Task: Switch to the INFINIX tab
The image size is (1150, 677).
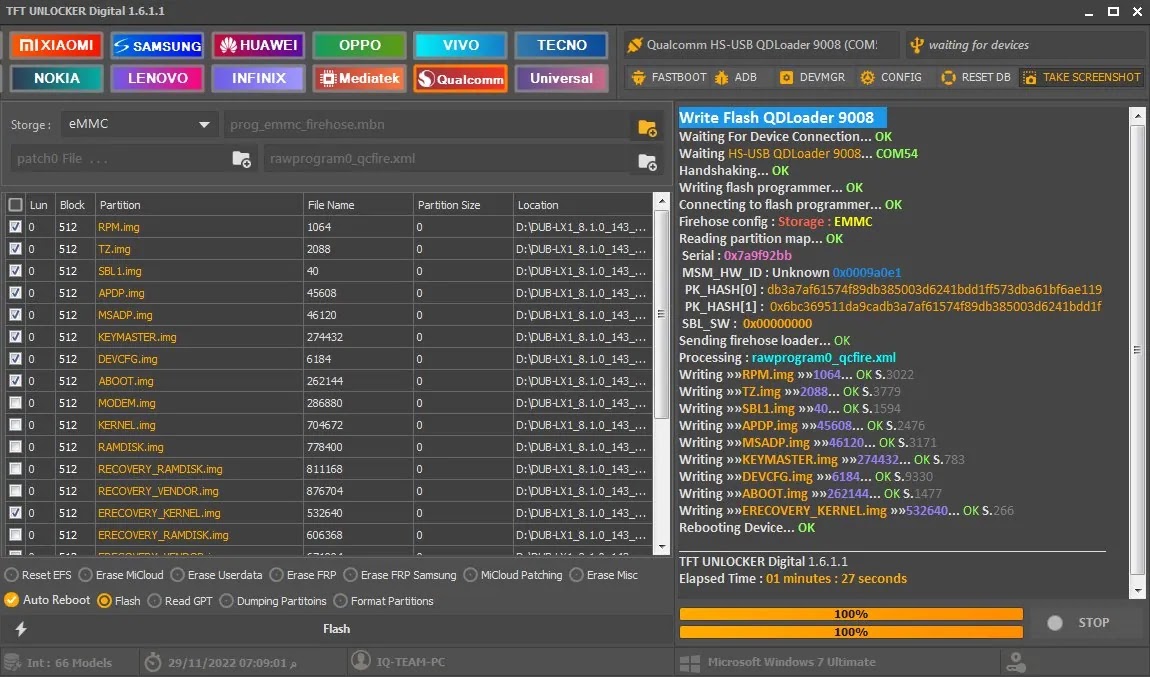Action: pyautogui.click(x=259, y=78)
